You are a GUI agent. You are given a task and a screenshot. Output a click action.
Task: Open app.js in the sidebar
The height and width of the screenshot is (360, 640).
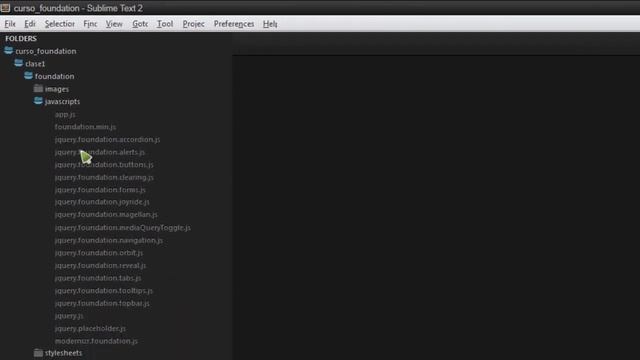(65, 115)
